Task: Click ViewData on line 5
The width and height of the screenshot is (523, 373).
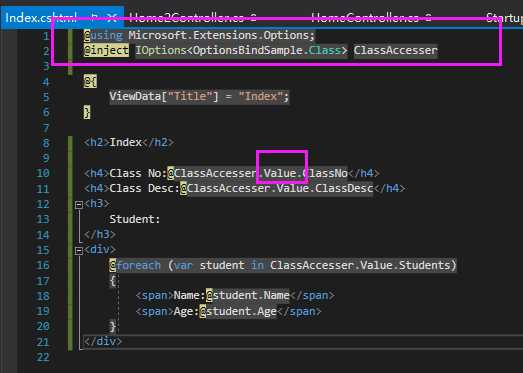Action: click(135, 97)
